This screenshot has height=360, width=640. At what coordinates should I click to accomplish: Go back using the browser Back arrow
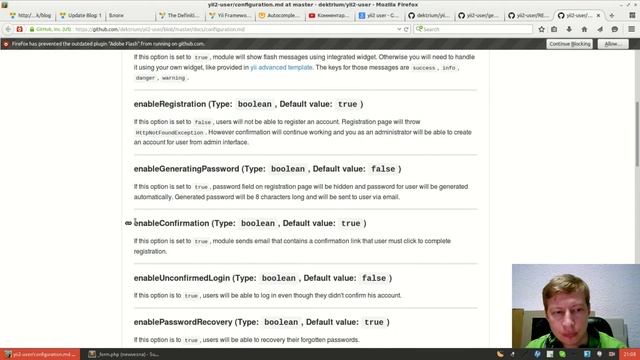[x=8, y=29]
